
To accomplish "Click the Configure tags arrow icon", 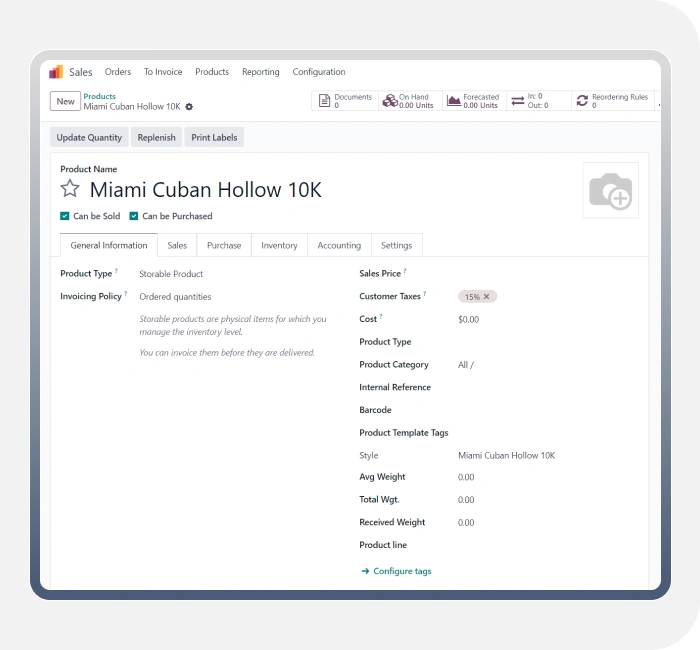I will [365, 571].
